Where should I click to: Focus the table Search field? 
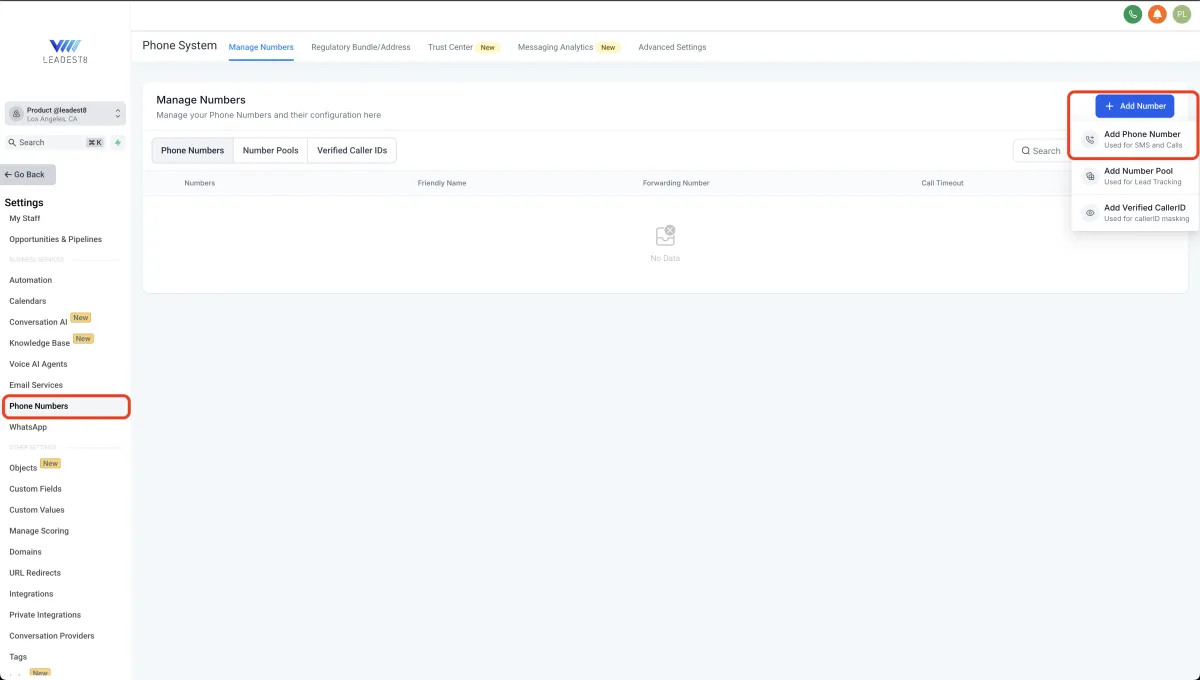point(1042,150)
